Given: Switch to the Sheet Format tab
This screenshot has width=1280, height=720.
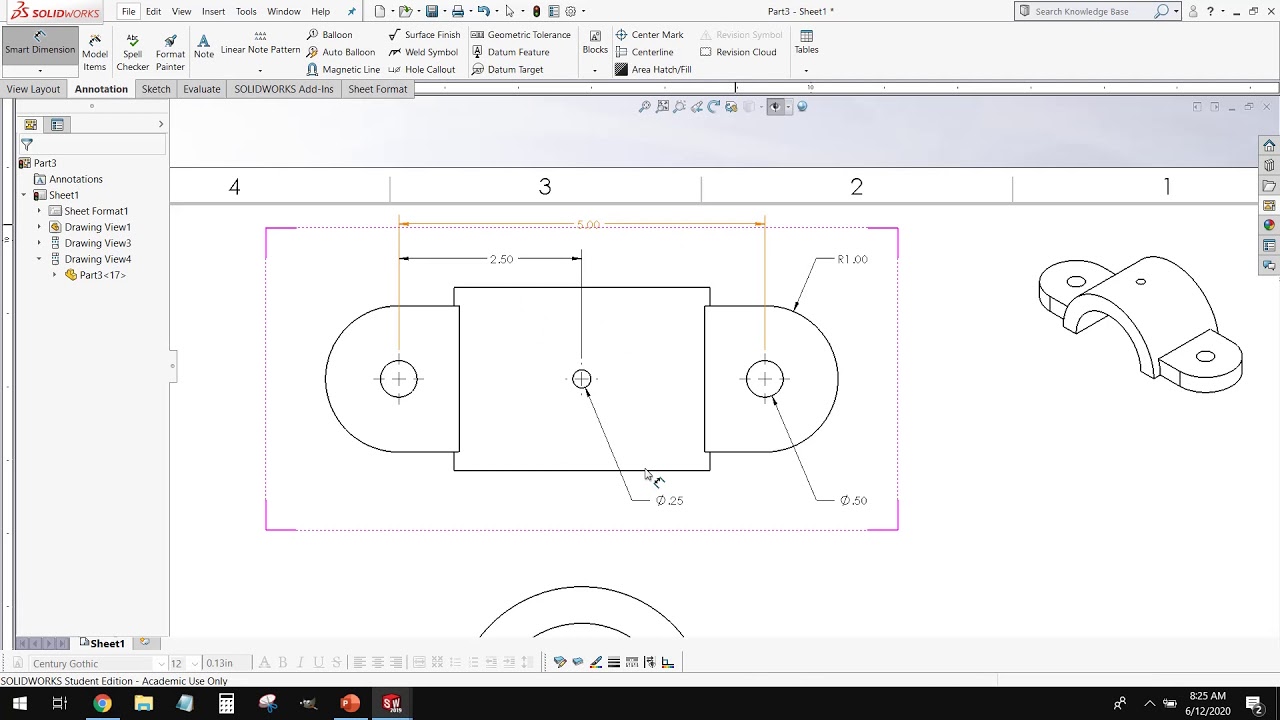Looking at the screenshot, I should (x=377, y=89).
